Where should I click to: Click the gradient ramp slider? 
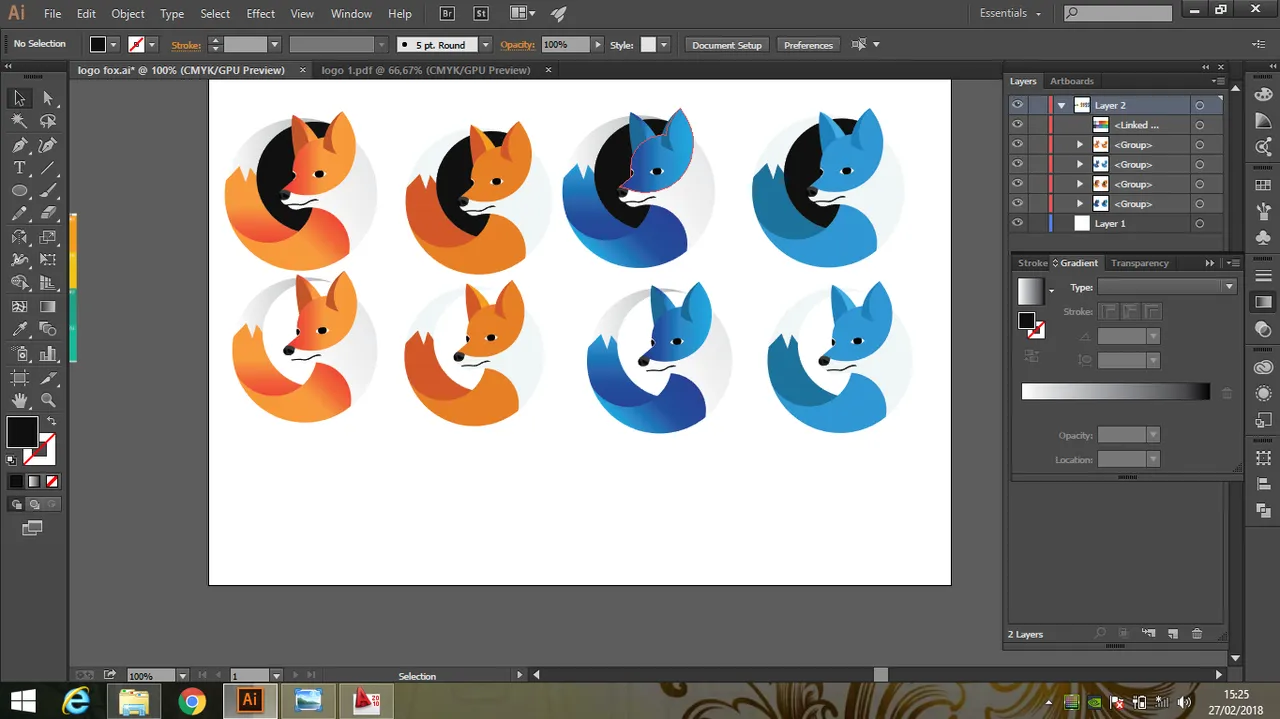pyautogui.click(x=1115, y=392)
